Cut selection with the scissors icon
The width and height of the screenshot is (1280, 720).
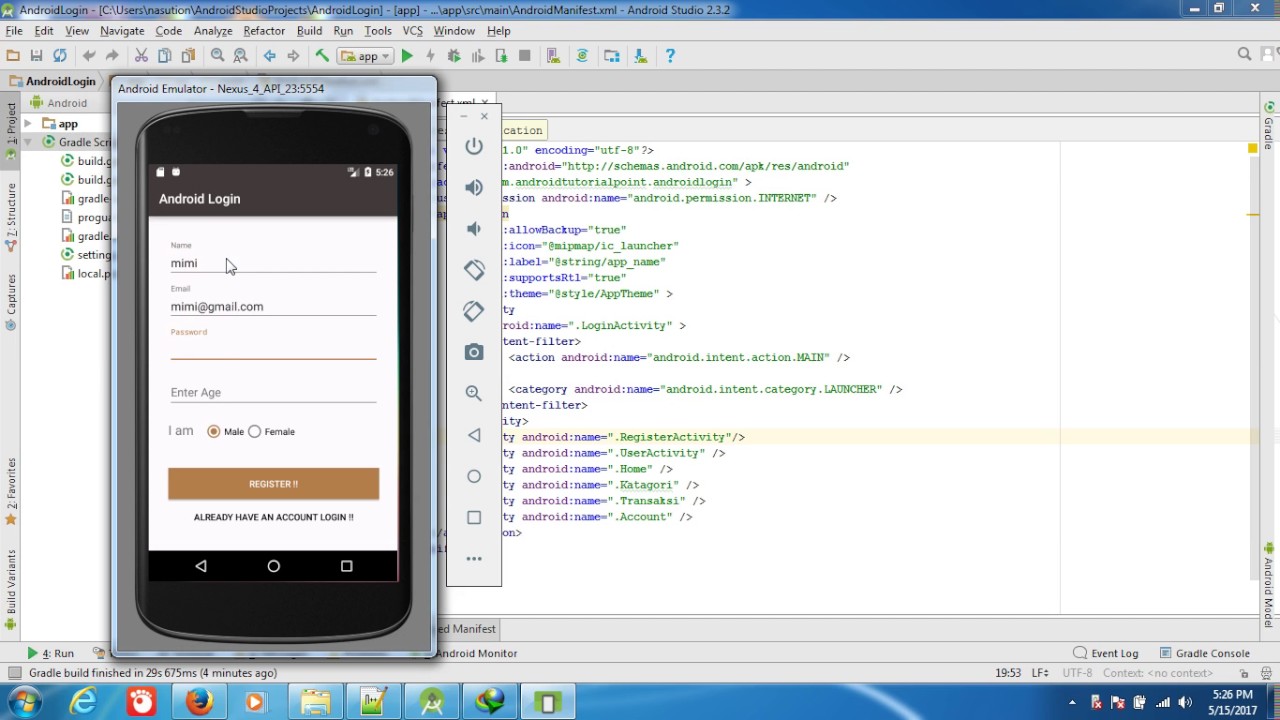coord(141,56)
